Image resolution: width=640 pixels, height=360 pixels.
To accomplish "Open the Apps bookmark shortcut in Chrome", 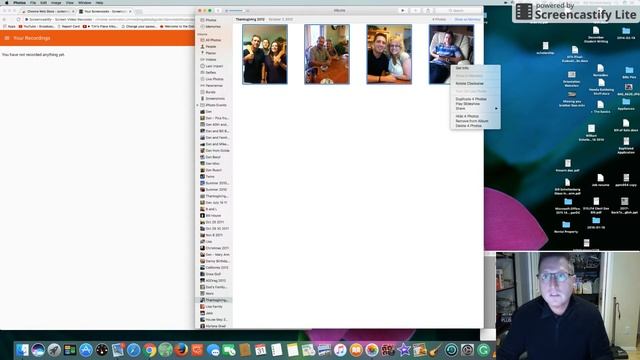I will click(x=9, y=26).
